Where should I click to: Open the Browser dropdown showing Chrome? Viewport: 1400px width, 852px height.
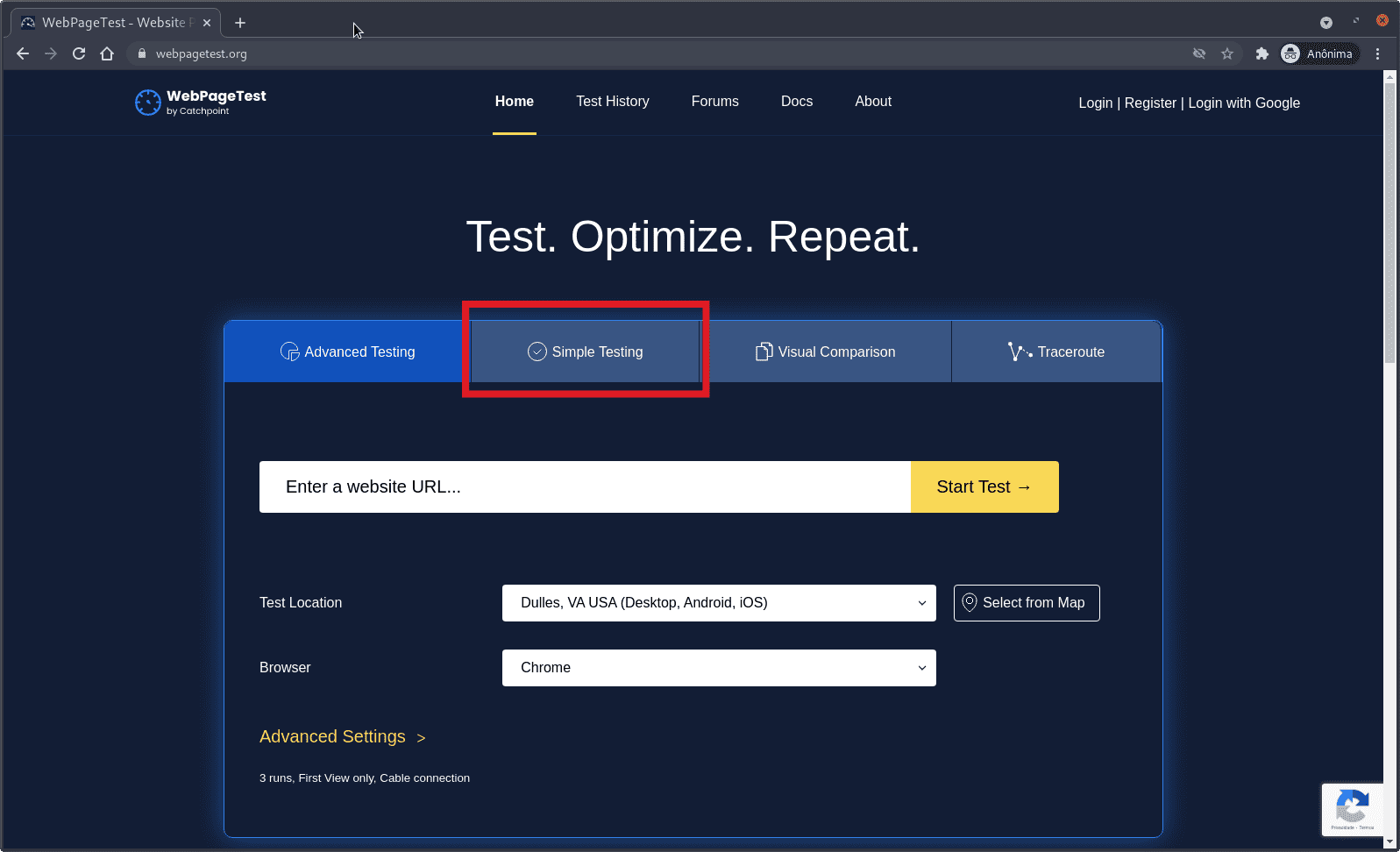(x=719, y=668)
